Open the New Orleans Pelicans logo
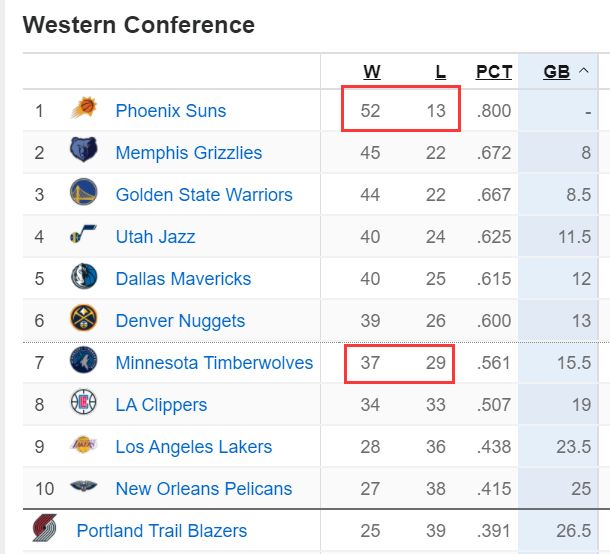This screenshot has height=554, width=610. [x=84, y=488]
